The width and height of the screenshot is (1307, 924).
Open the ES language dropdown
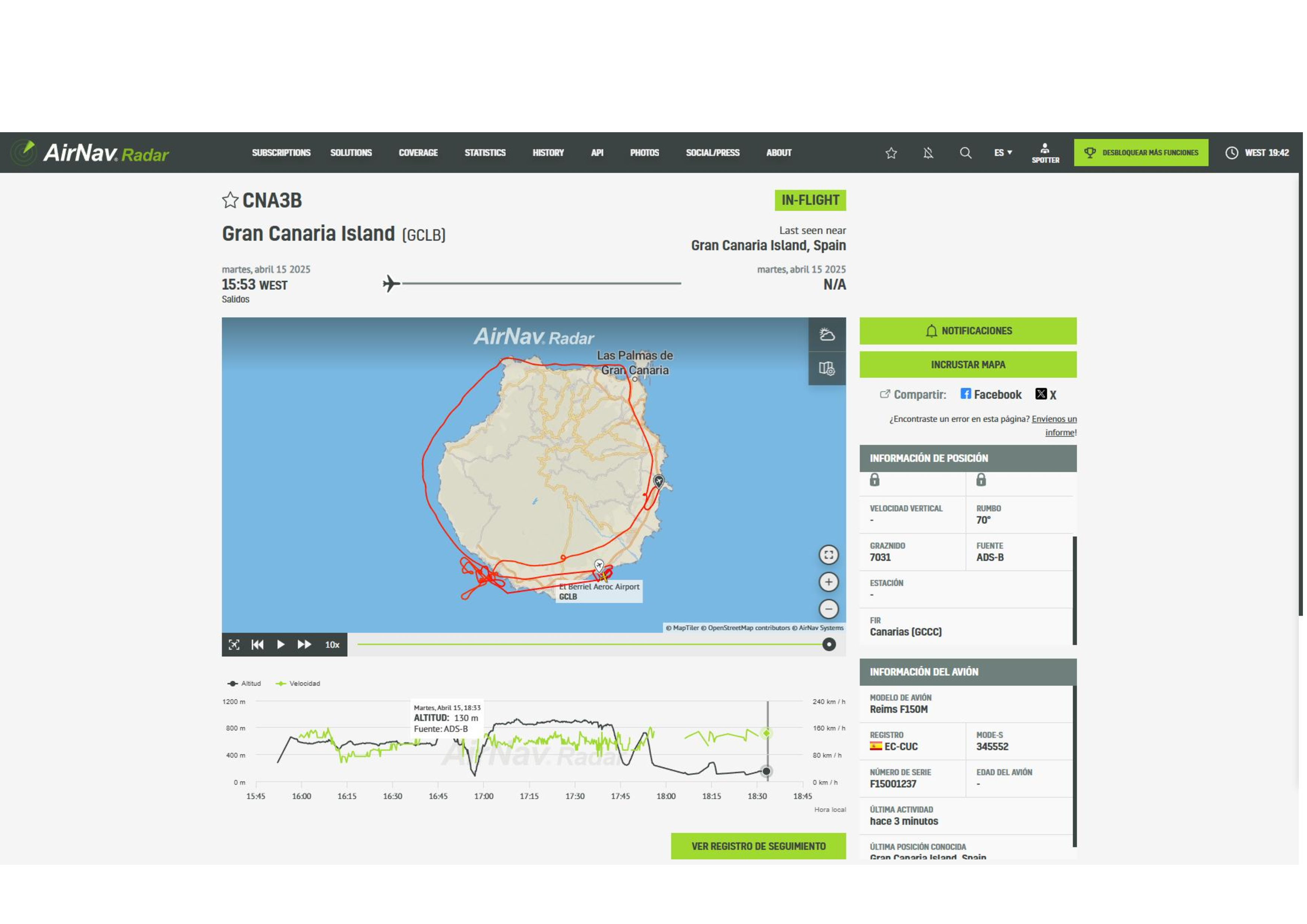(x=1004, y=153)
